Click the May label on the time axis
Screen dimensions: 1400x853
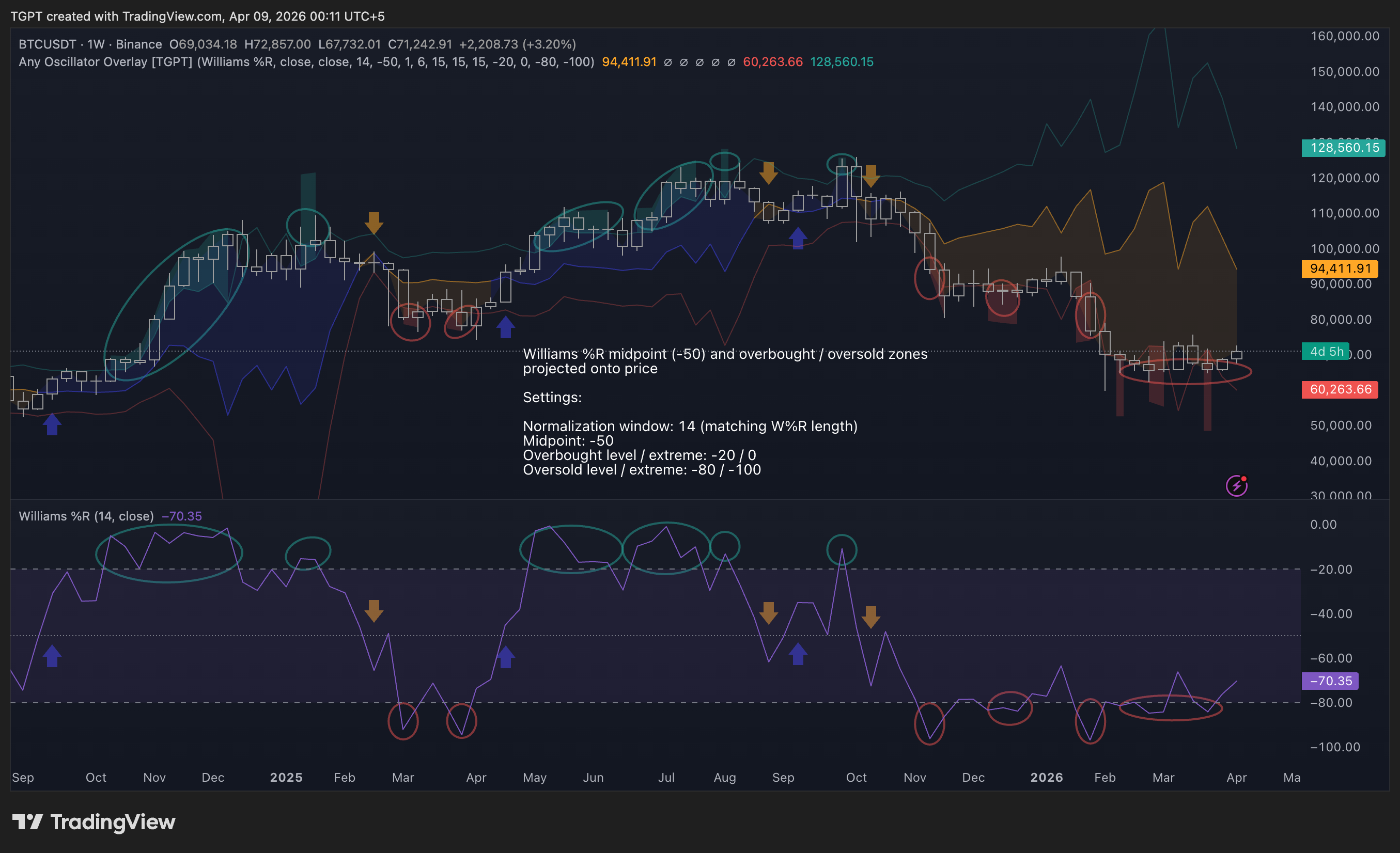[x=534, y=778]
